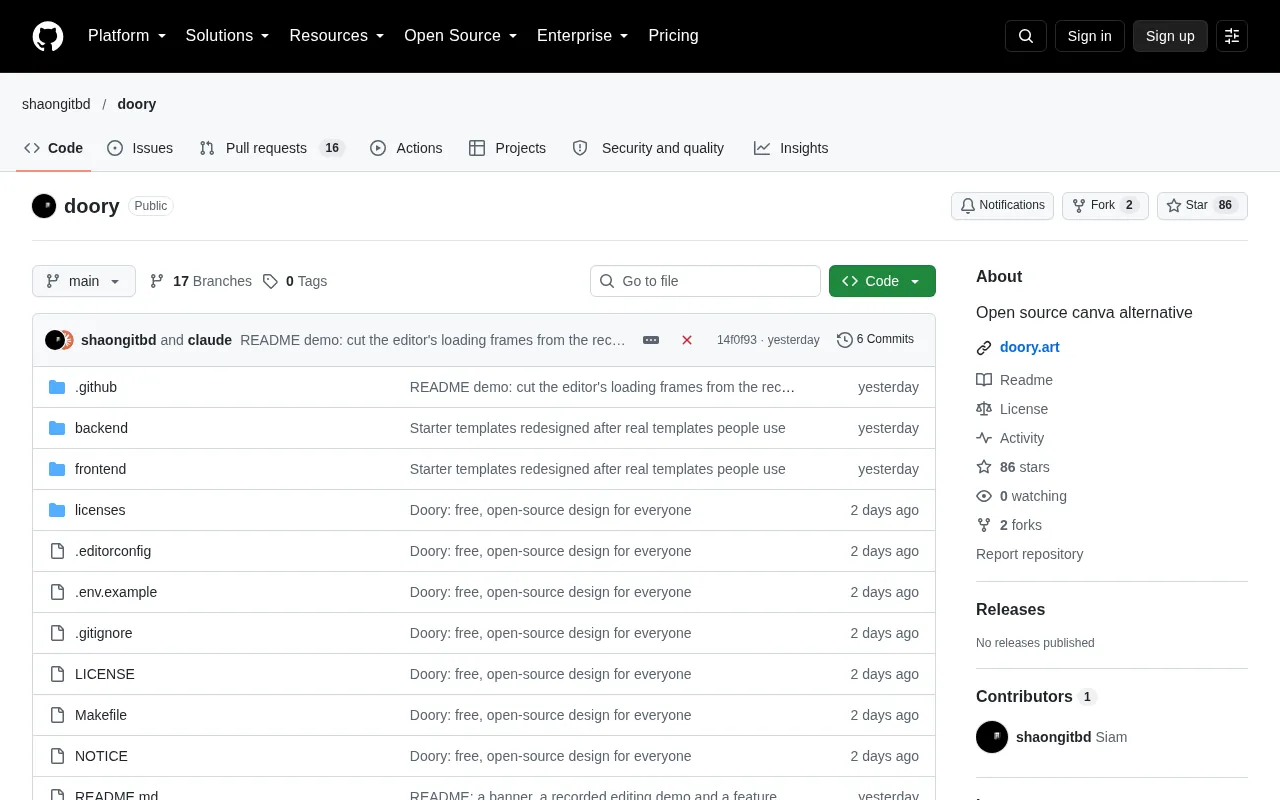The width and height of the screenshot is (1280, 800).
Task: Click the contributor shaongitbd avatar
Action: 992,737
